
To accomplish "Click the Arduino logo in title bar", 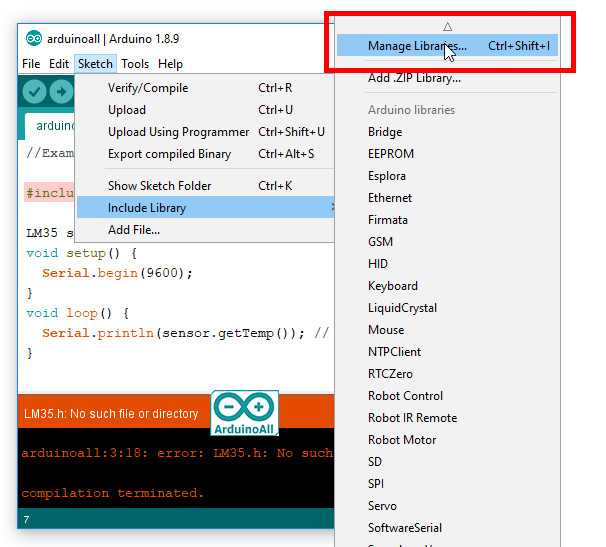I will pyautogui.click(x=34, y=38).
